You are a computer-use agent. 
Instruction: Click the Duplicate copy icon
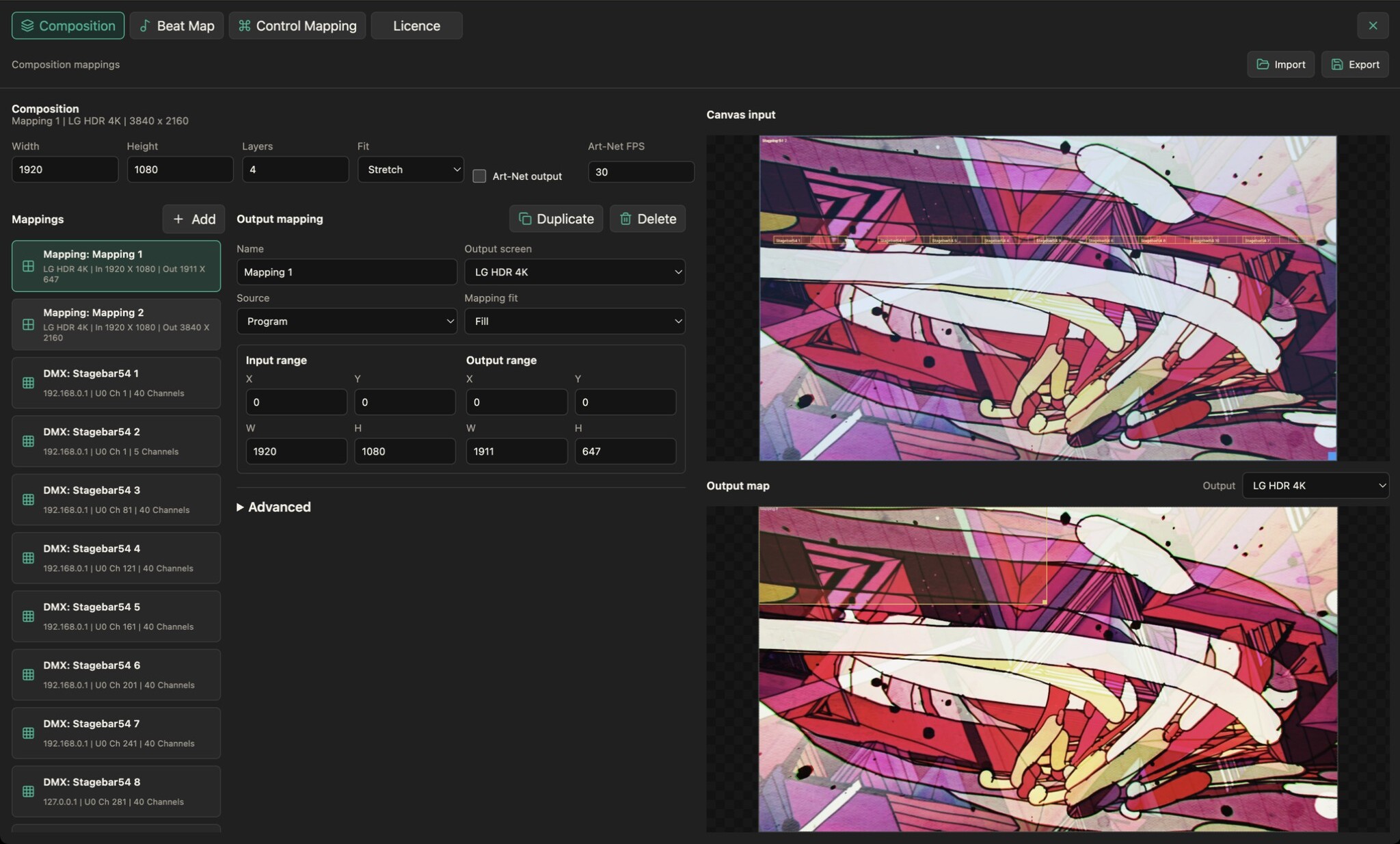point(525,219)
